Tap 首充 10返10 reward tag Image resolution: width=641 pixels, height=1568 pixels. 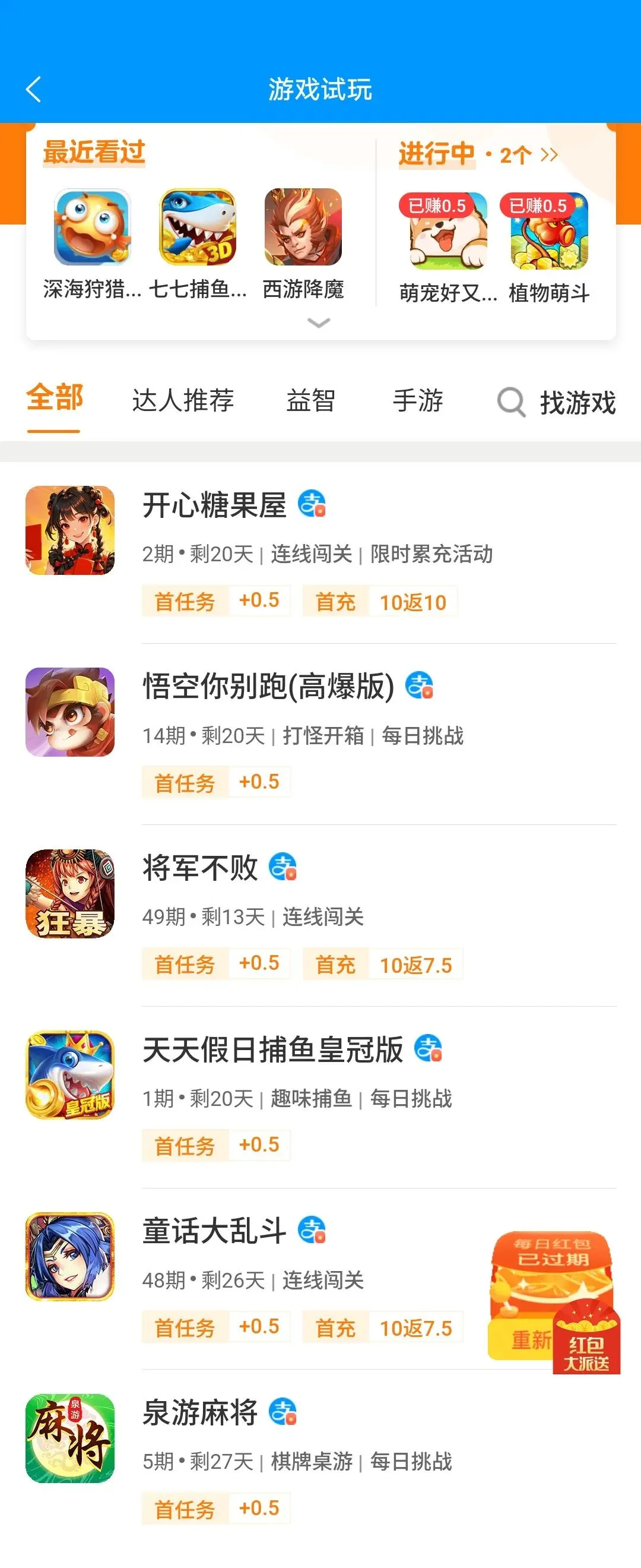point(380,602)
